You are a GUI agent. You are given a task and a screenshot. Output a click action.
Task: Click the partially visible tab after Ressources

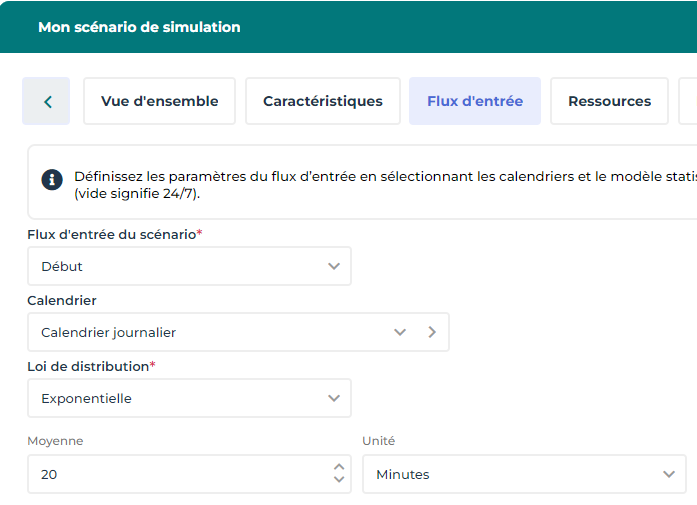click(x=688, y=101)
